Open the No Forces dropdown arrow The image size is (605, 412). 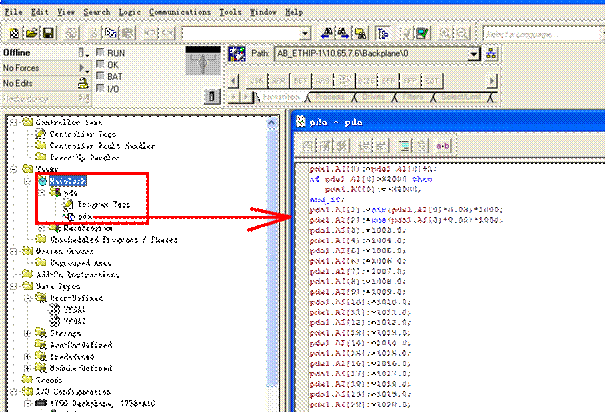(x=83, y=68)
